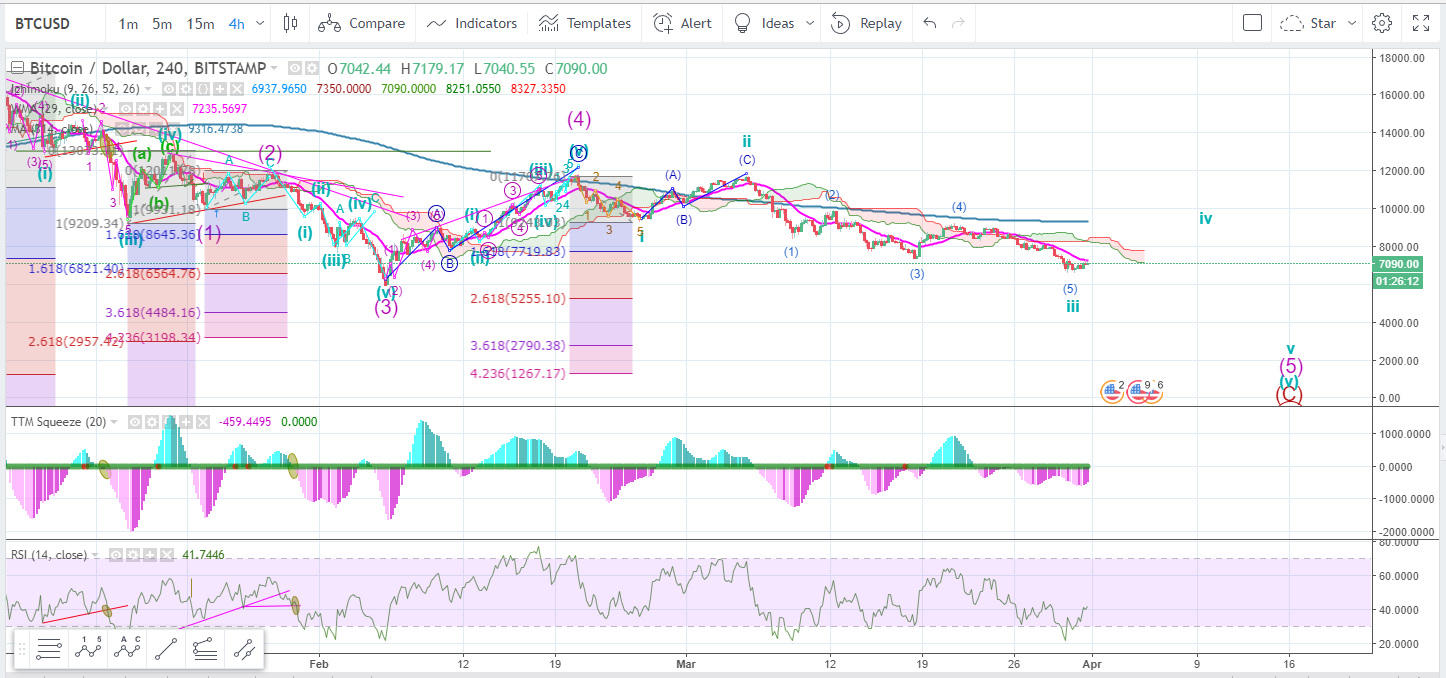This screenshot has height=678, width=1446.
Task: Expand the Ichimoku legend dropdown arrow
Action: coord(148,88)
